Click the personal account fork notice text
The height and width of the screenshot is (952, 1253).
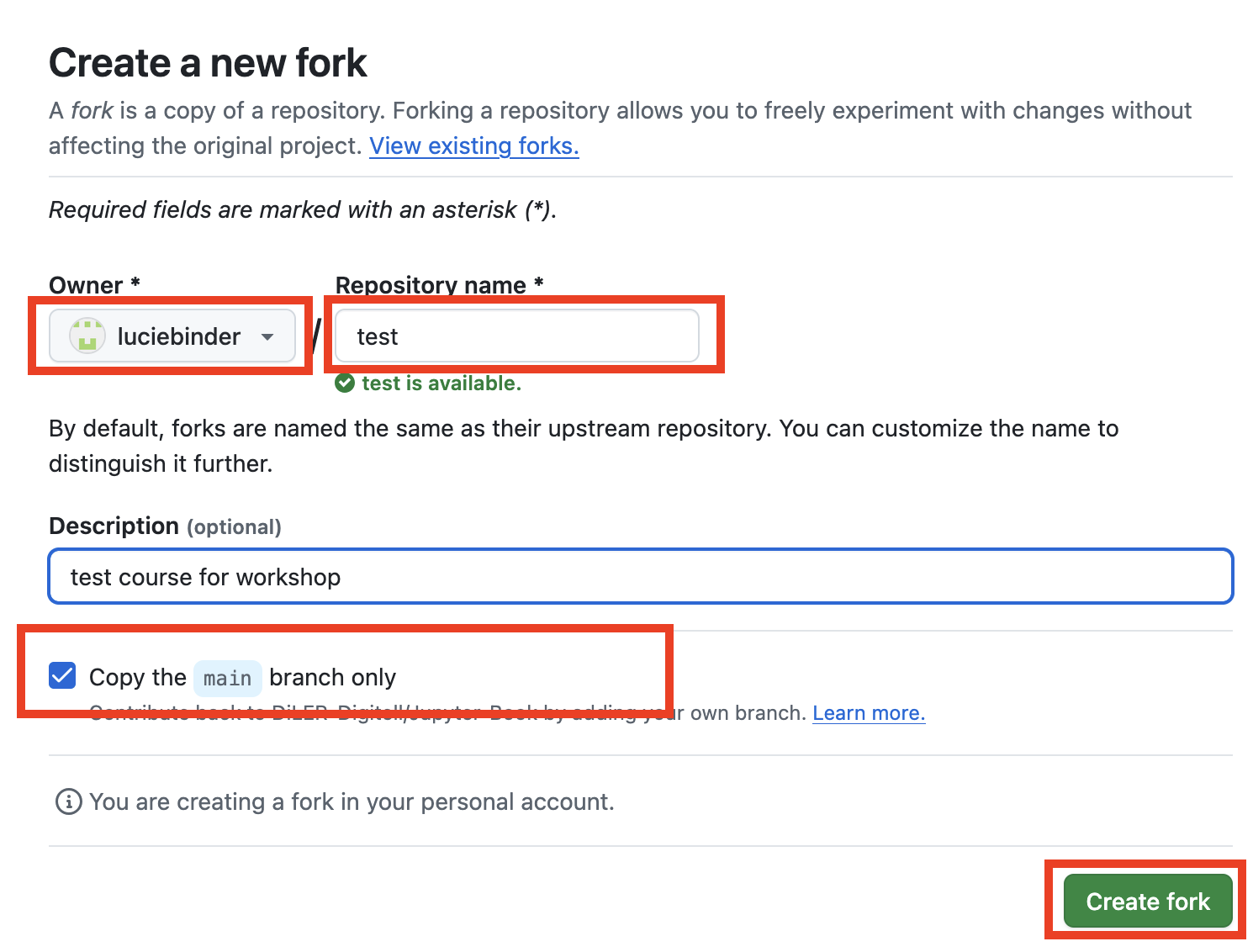click(x=352, y=801)
